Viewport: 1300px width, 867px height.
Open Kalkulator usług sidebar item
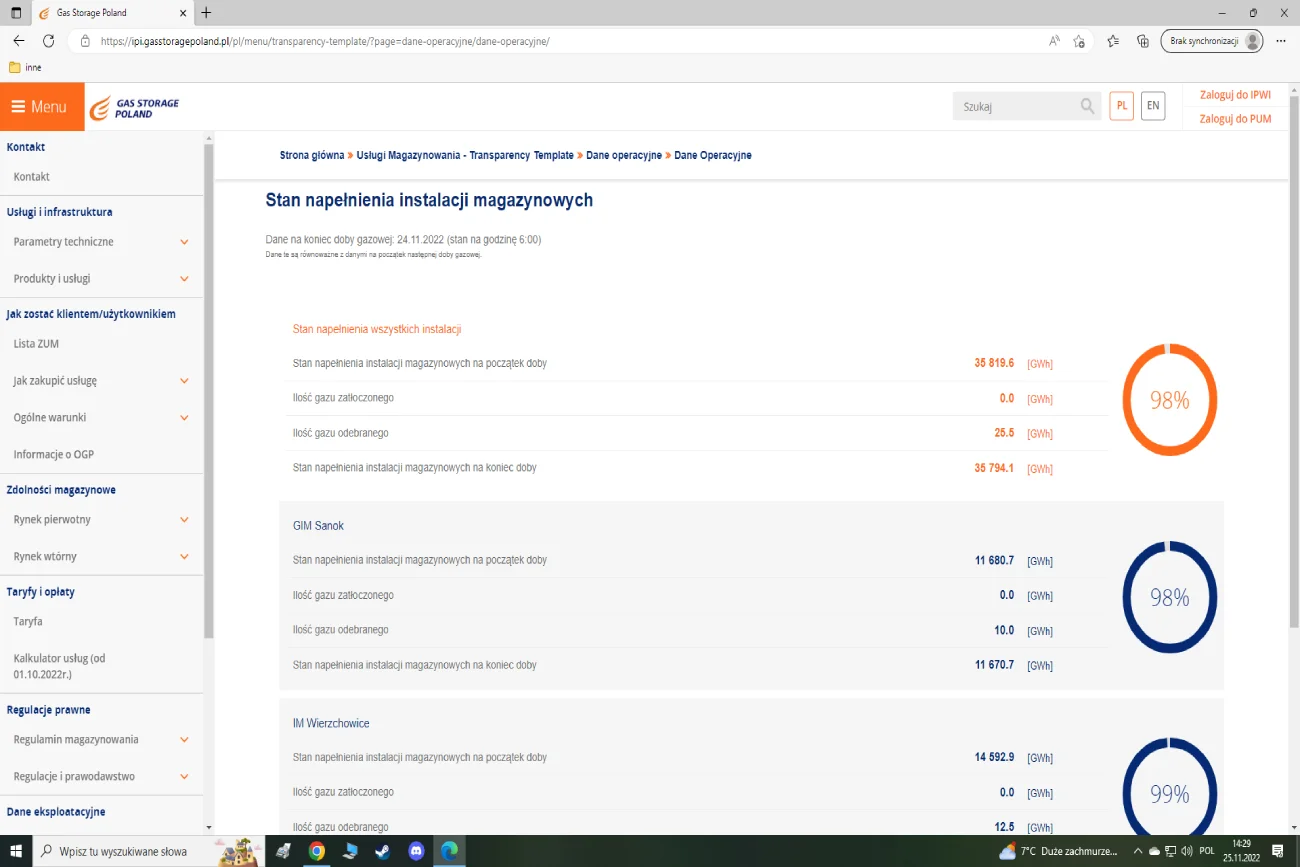tap(60, 666)
